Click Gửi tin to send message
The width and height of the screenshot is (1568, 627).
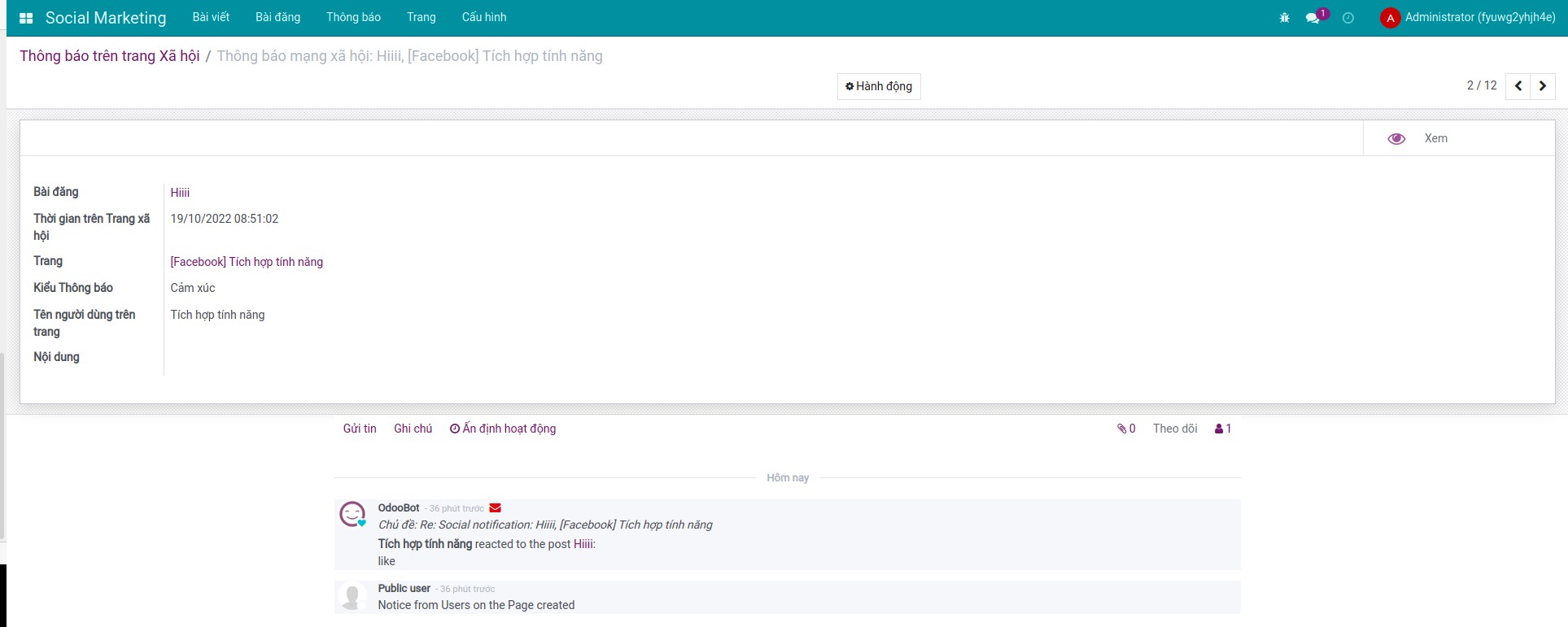click(x=360, y=429)
